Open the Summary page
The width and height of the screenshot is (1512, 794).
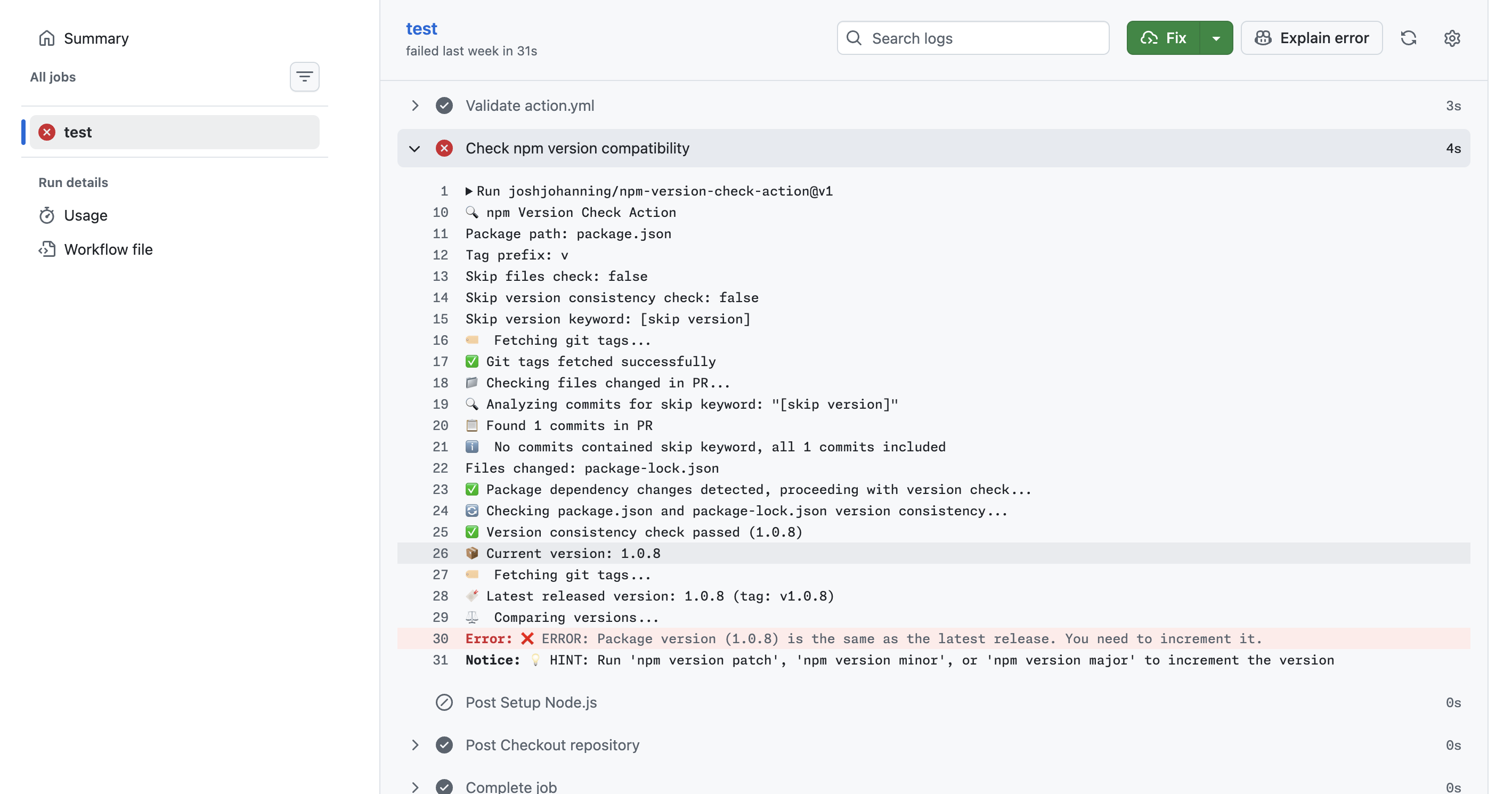click(x=96, y=38)
